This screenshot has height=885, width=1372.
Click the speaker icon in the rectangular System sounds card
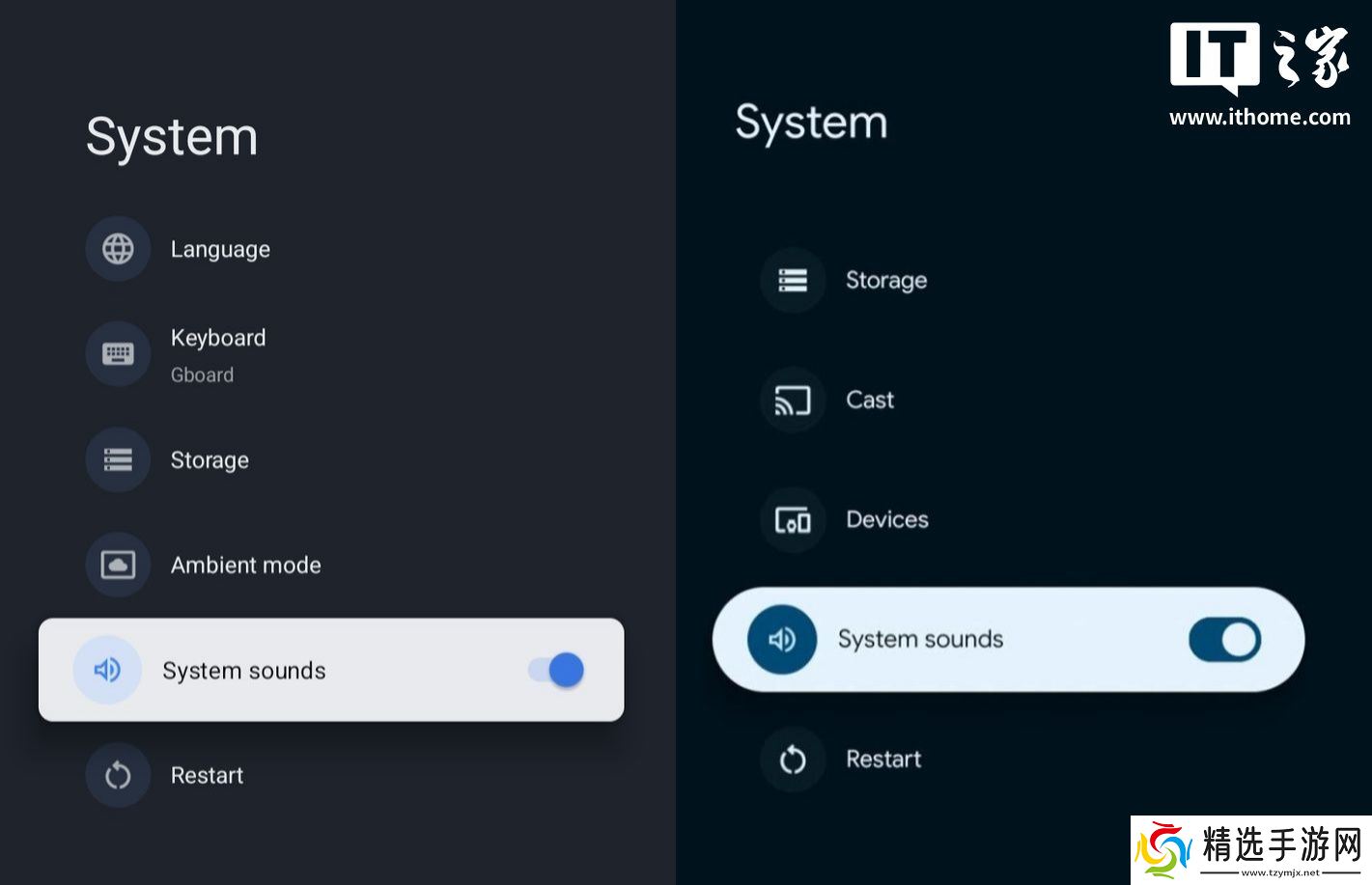[107, 670]
